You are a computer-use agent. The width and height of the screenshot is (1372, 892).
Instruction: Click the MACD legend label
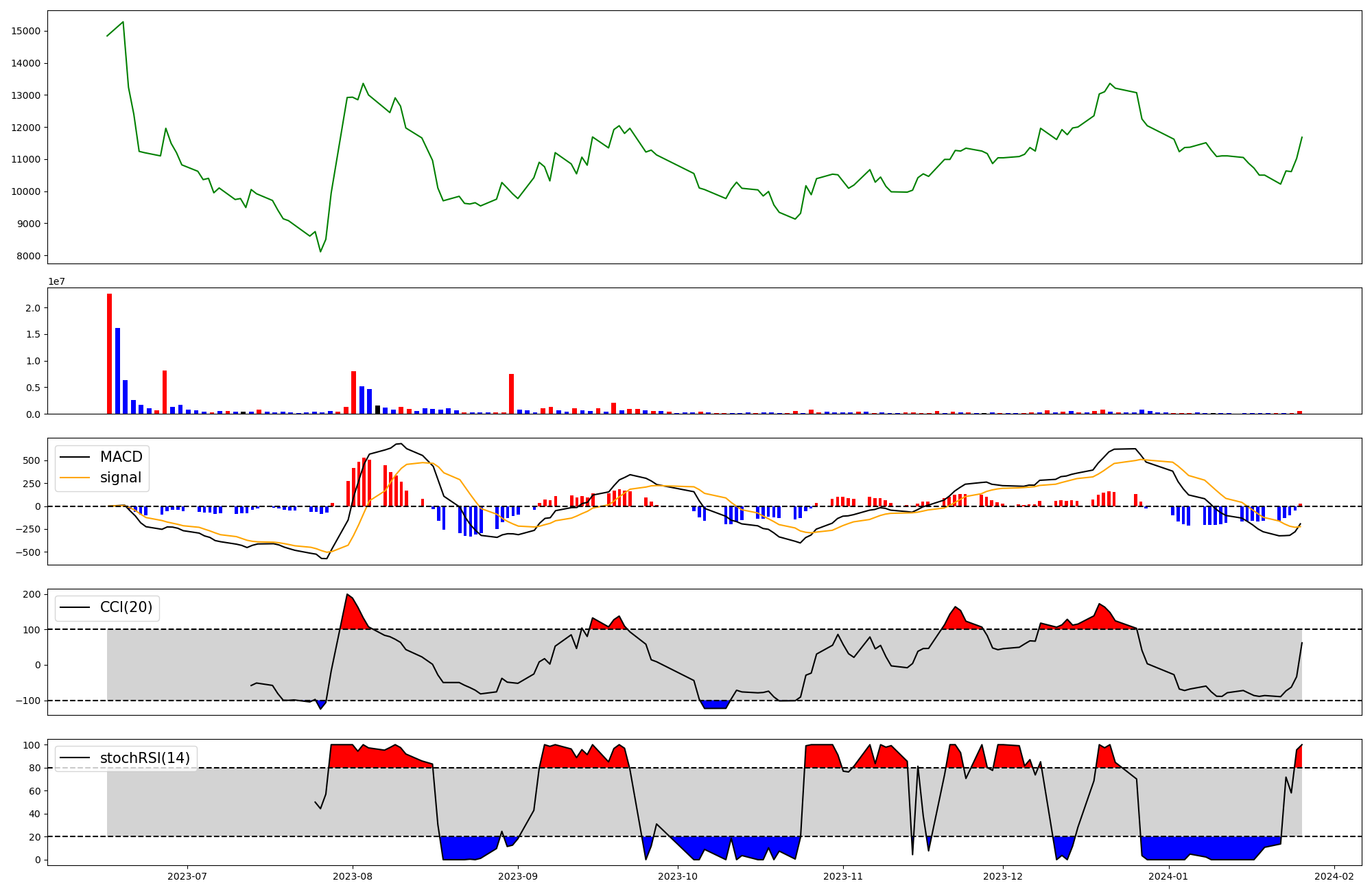tap(121, 457)
